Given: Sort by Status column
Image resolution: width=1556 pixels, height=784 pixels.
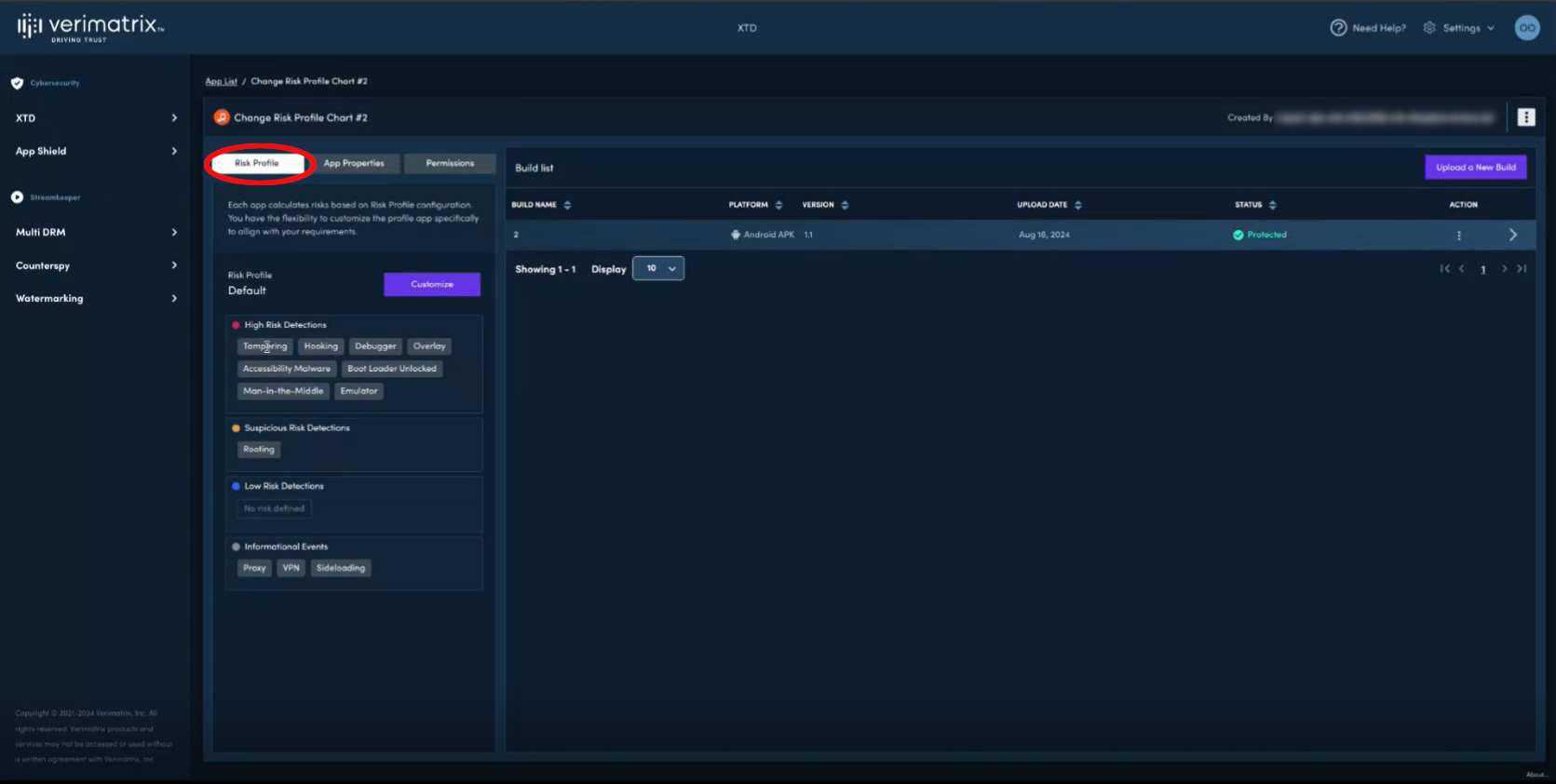Looking at the screenshot, I should [1273, 205].
